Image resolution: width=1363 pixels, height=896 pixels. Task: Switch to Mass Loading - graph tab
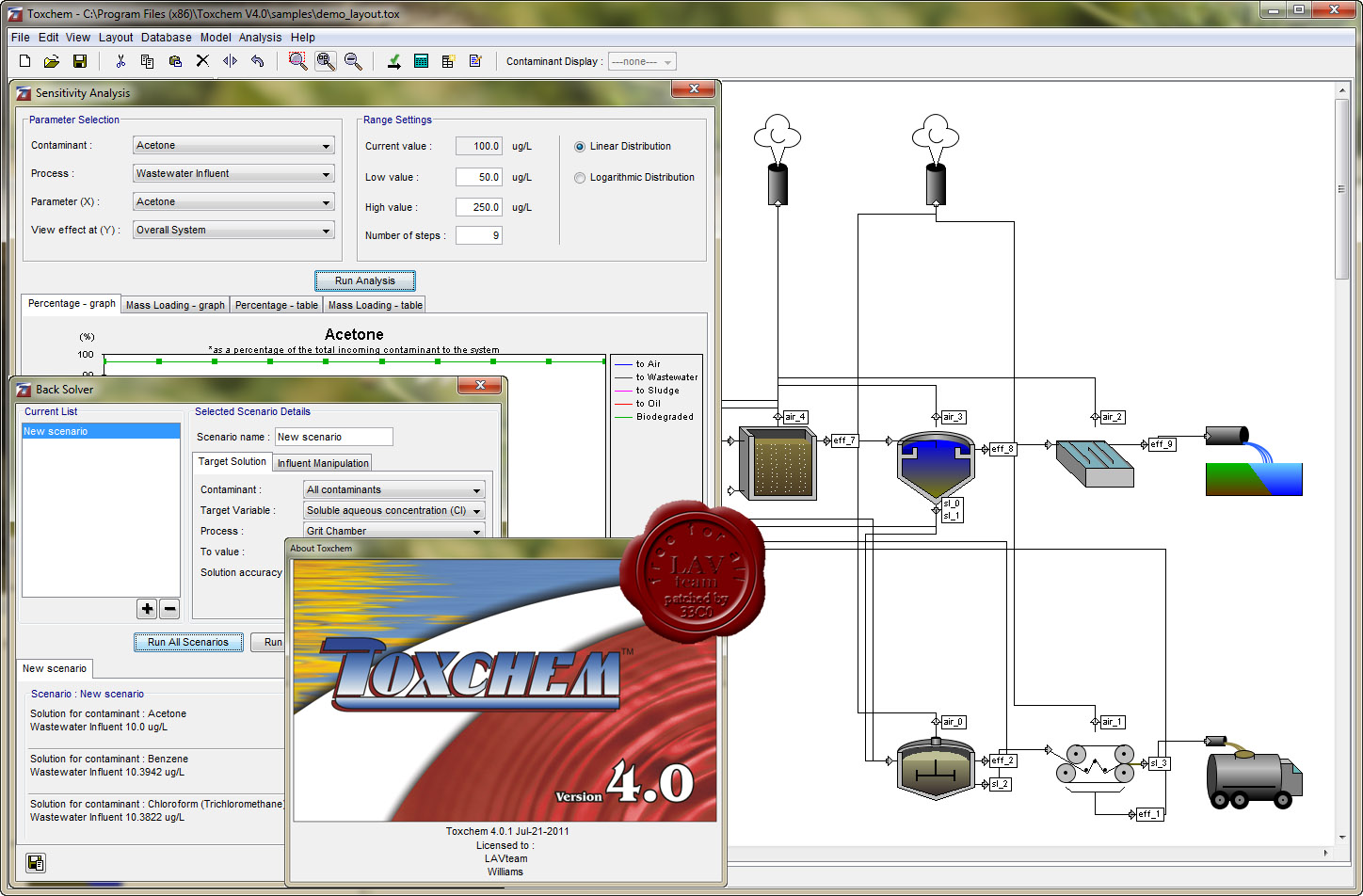pyautogui.click(x=175, y=305)
